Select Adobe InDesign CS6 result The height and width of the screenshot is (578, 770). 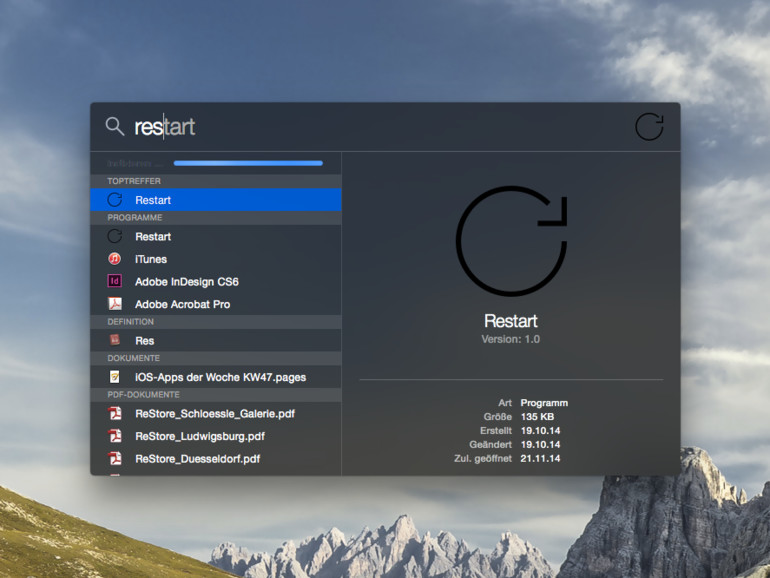coord(216,281)
